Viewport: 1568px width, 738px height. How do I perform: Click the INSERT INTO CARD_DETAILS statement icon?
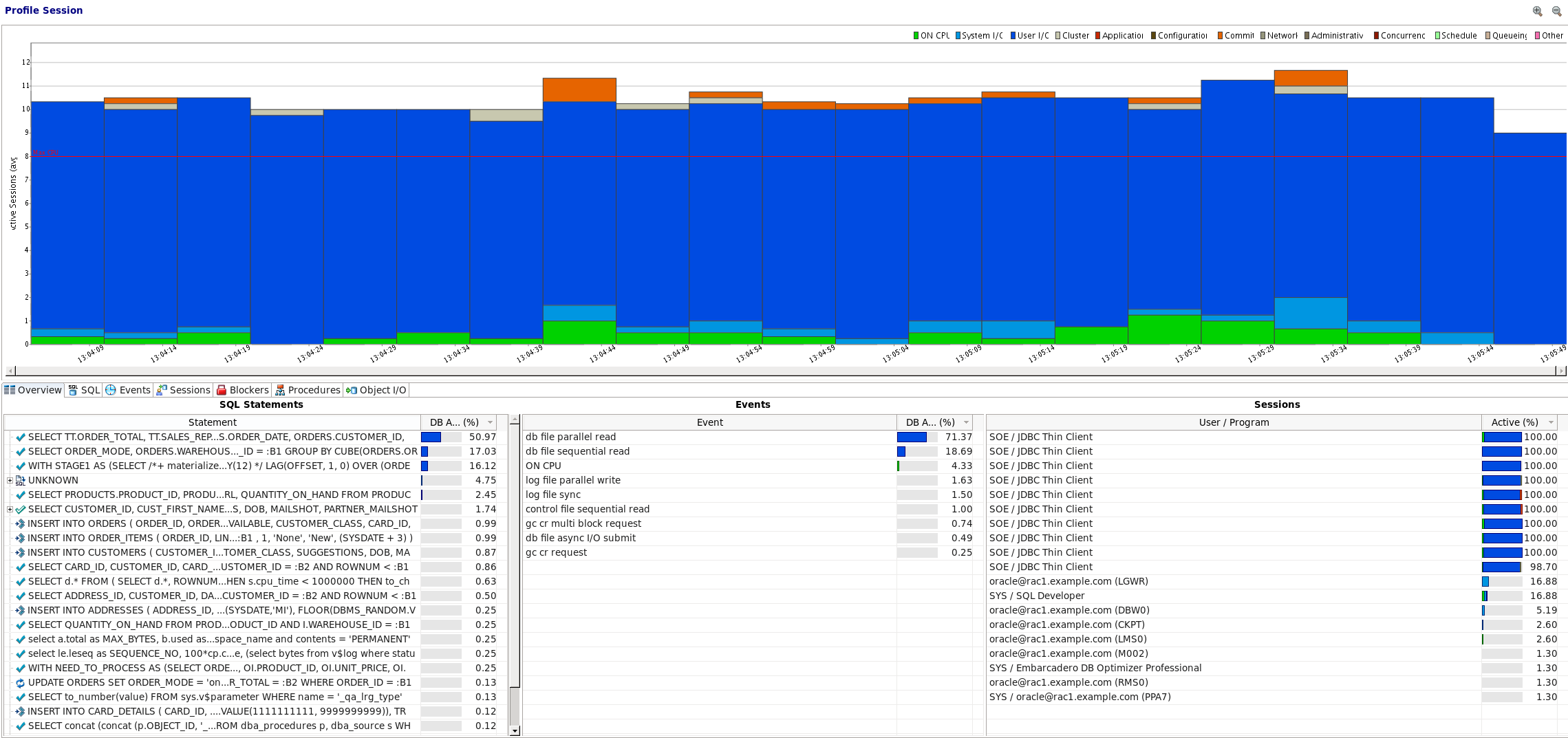click(x=21, y=712)
